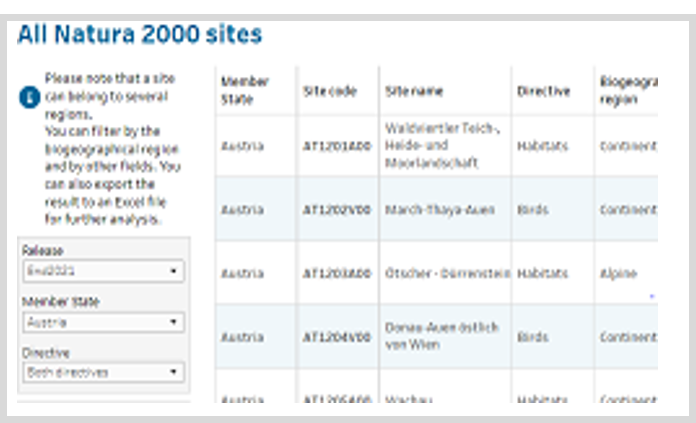Click site name Ötscher - Dürrenstein

tap(447, 273)
